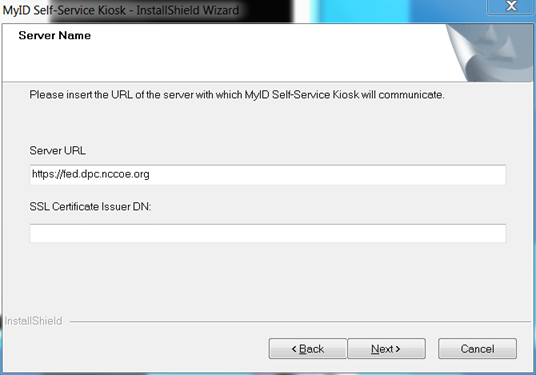Click the white header panel below Server Name
536x375 pixels.
point(222,62)
